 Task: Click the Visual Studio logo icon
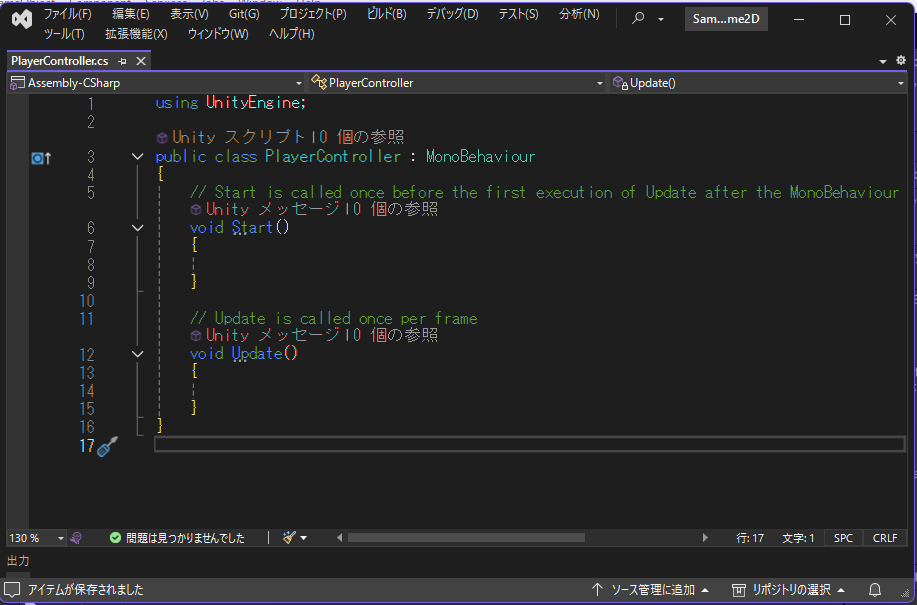click(x=22, y=19)
